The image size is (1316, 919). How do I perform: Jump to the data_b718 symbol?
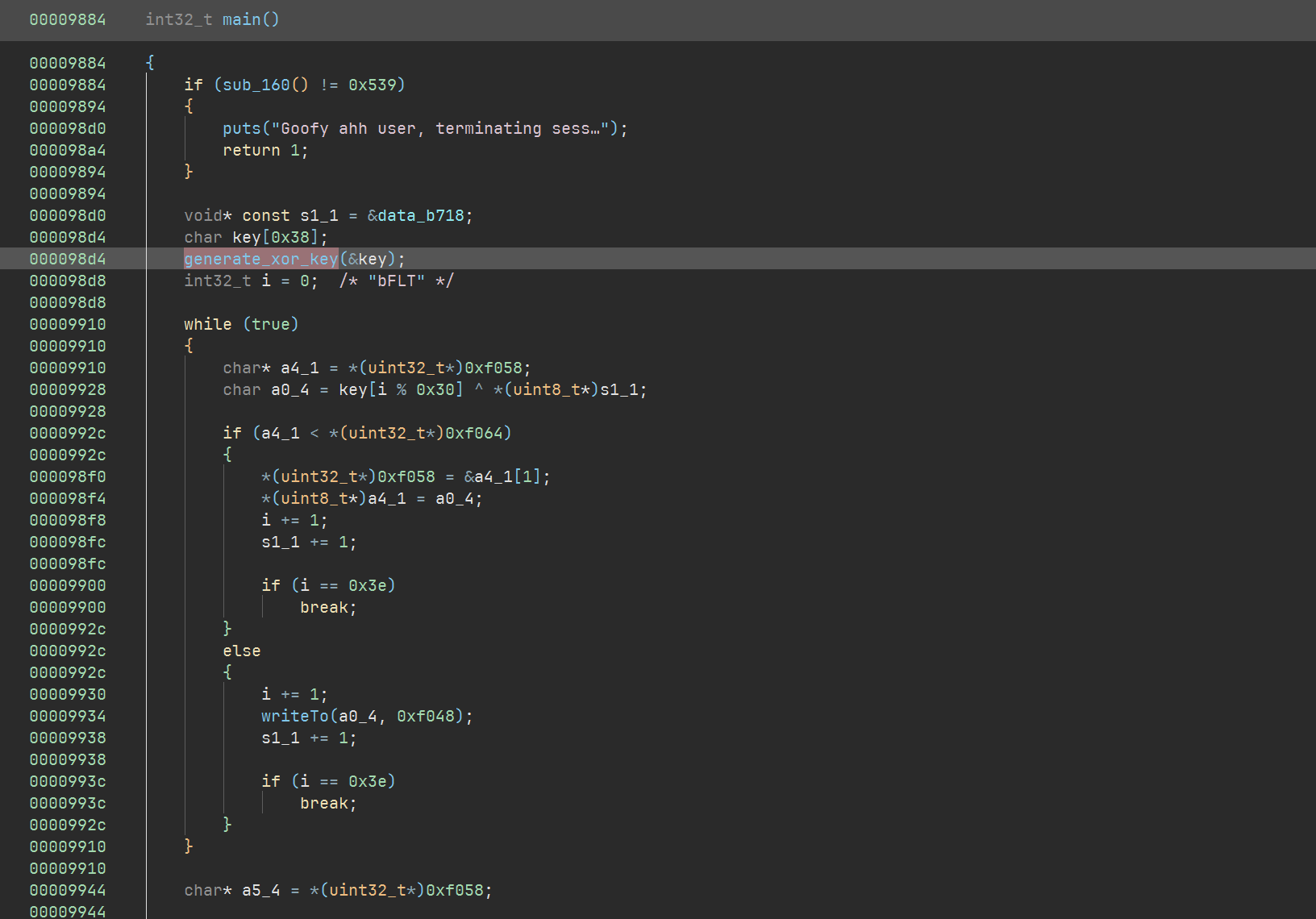(x=421, y=215)
